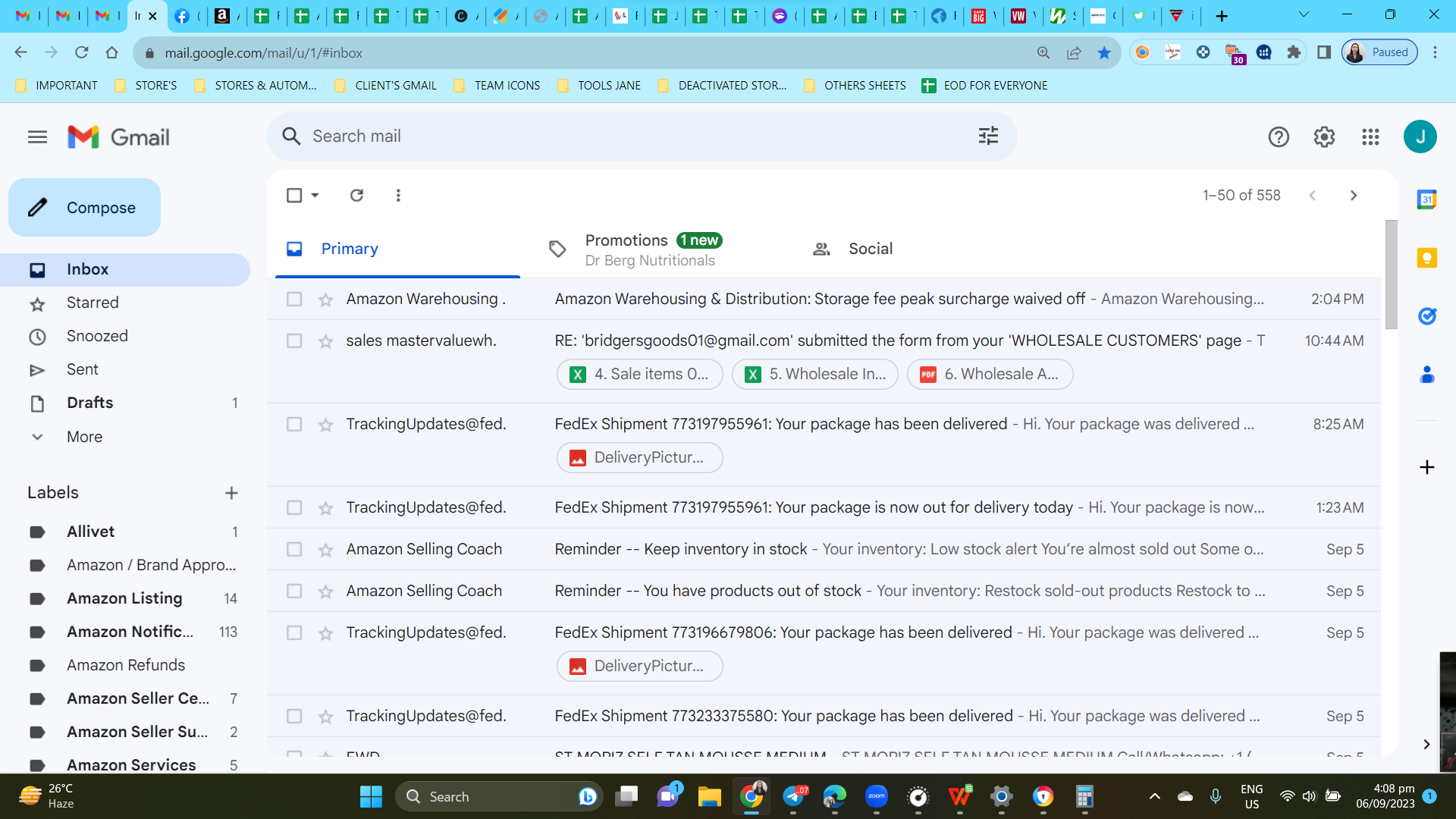This screenshot has height=819, width=1456.
Task: Open Google Calendar side panel icon
Action: [1426, 200]
